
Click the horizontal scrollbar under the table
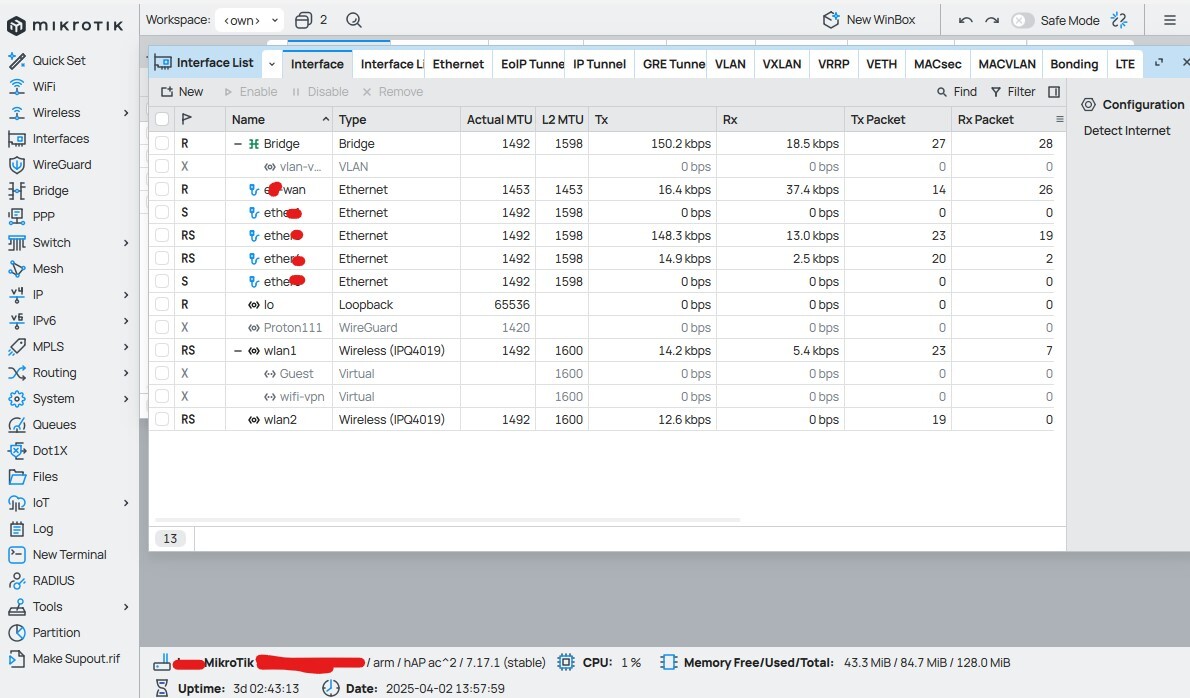tap(447, 520)
